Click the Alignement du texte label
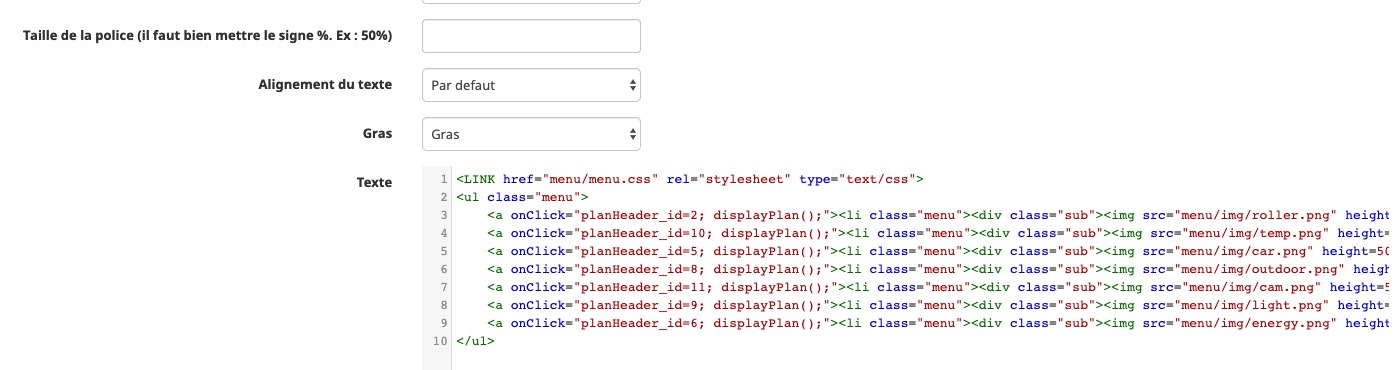Image resolution: width=1398 pixels, height=370 pixels. point(325,84)
